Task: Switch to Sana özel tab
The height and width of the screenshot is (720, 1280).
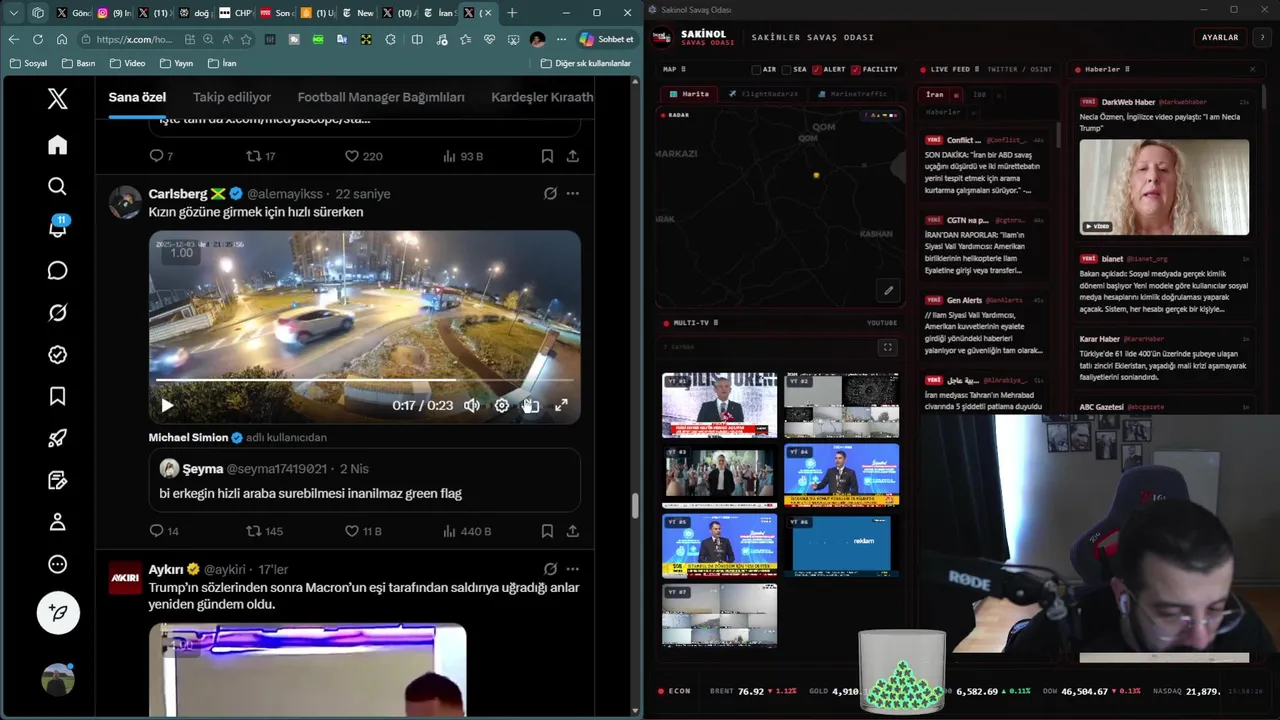Action: 137,98
